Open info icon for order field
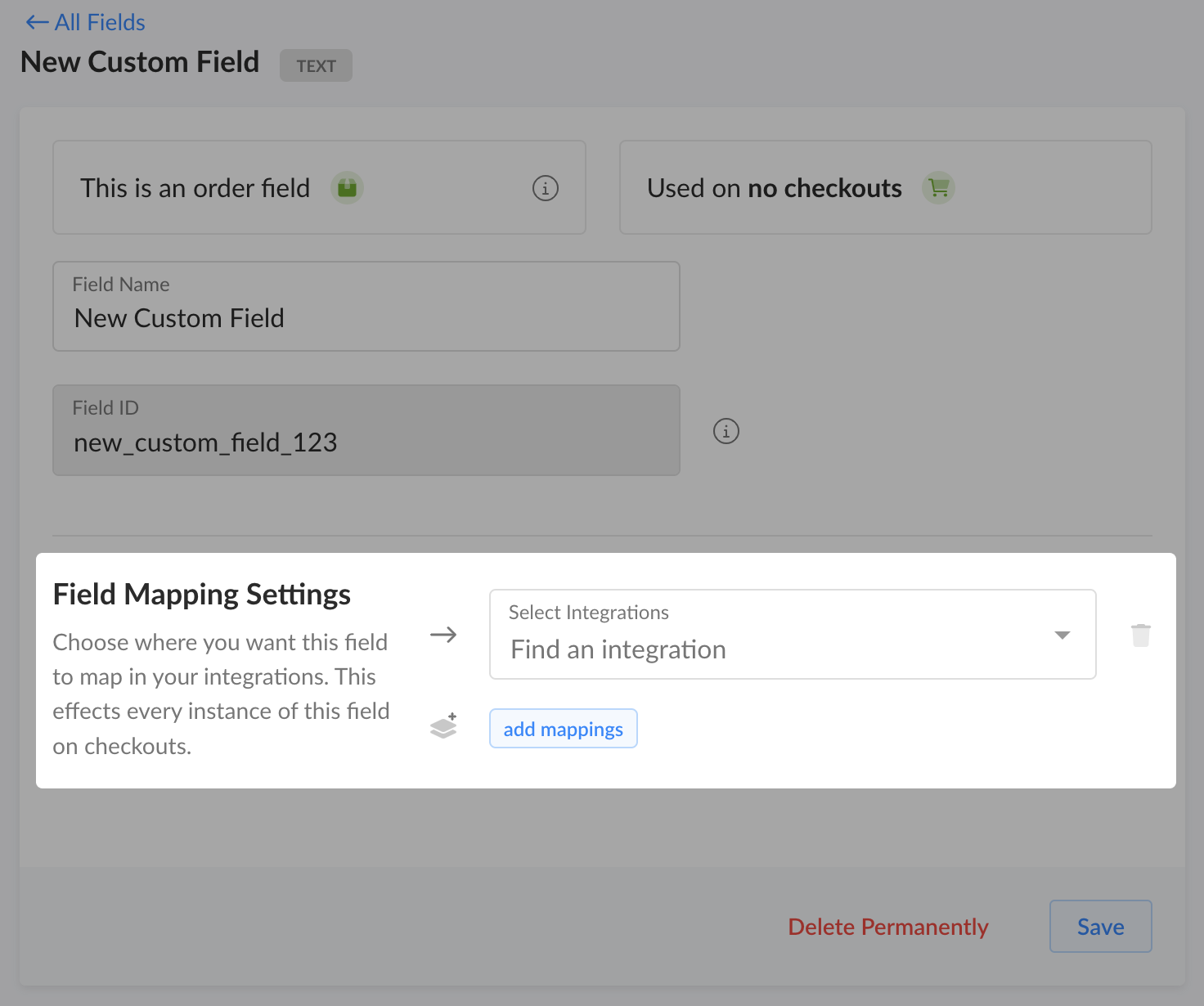 tap(546, 188)
